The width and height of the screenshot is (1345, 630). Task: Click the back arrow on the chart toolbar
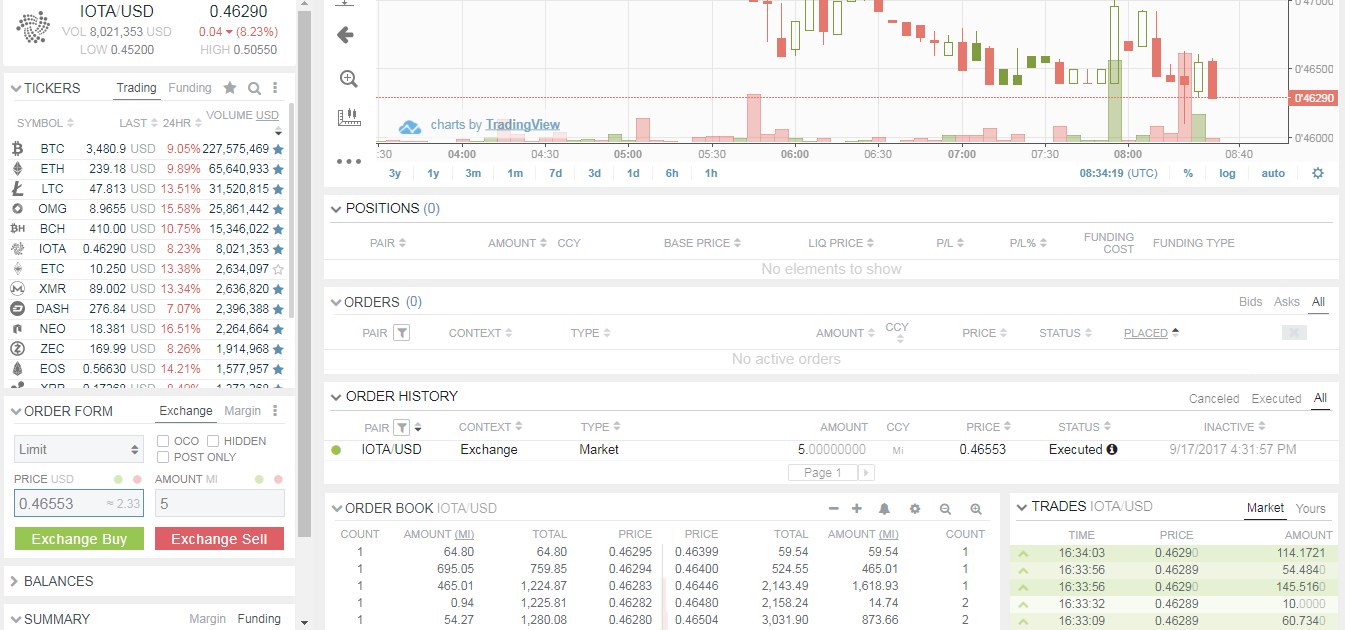coord(347,34)
